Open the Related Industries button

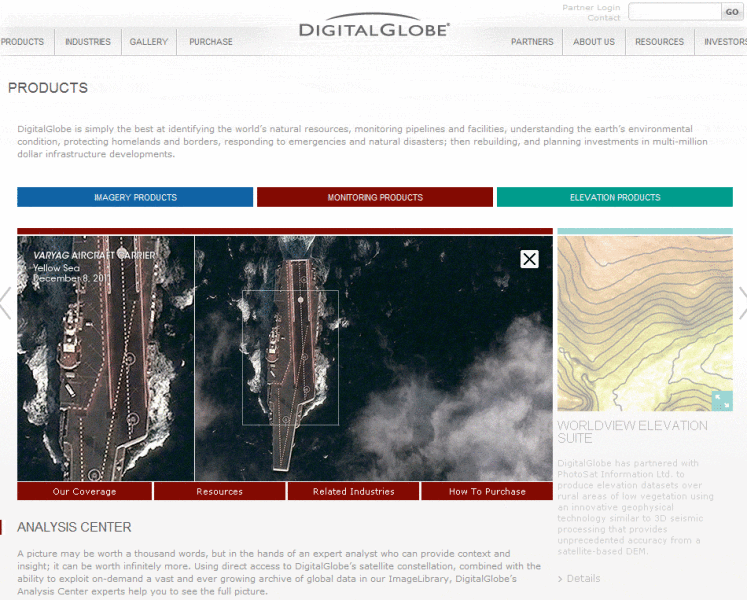(x=353, y=491)
